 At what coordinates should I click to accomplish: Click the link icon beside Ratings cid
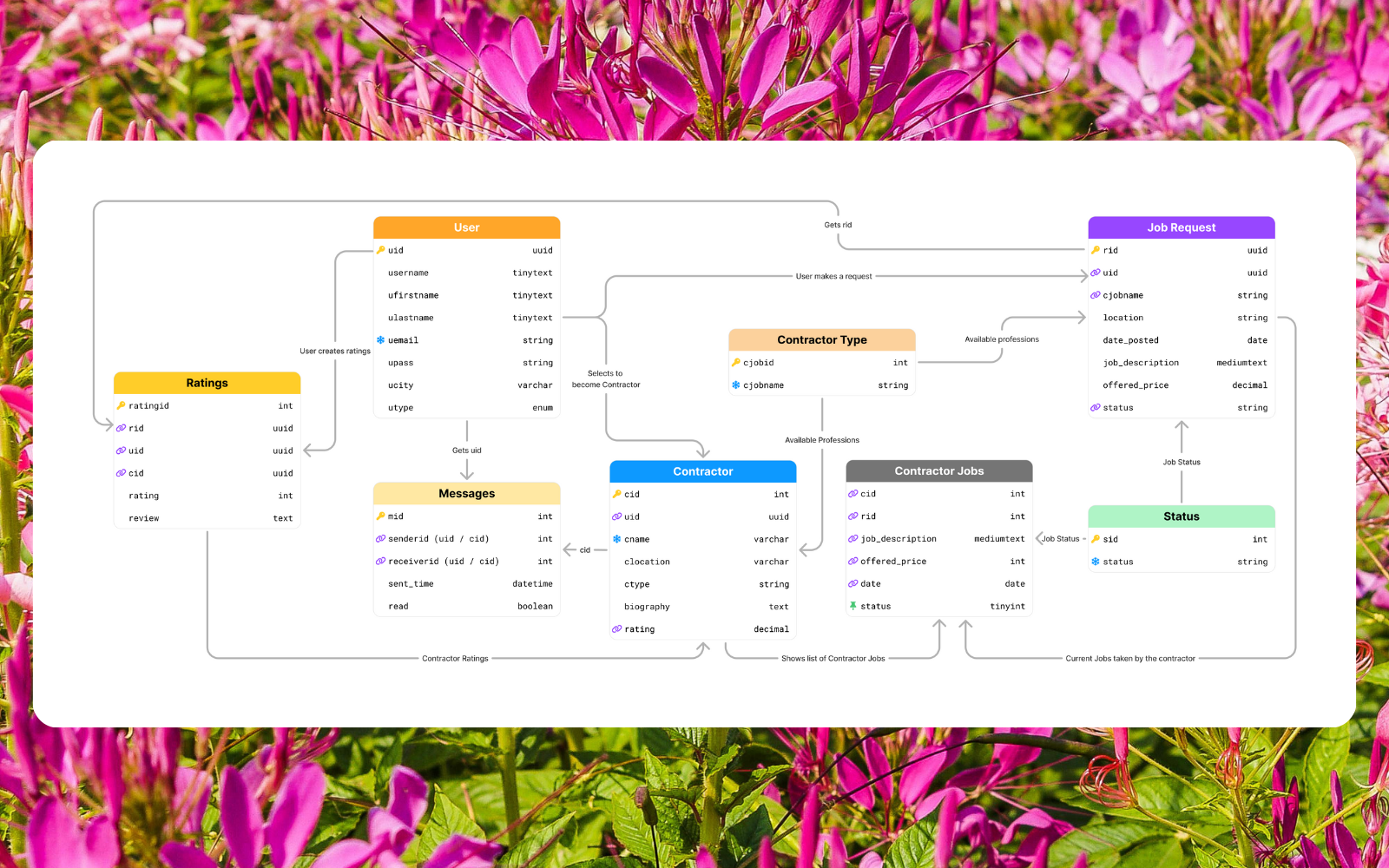[x=121, y=473]
